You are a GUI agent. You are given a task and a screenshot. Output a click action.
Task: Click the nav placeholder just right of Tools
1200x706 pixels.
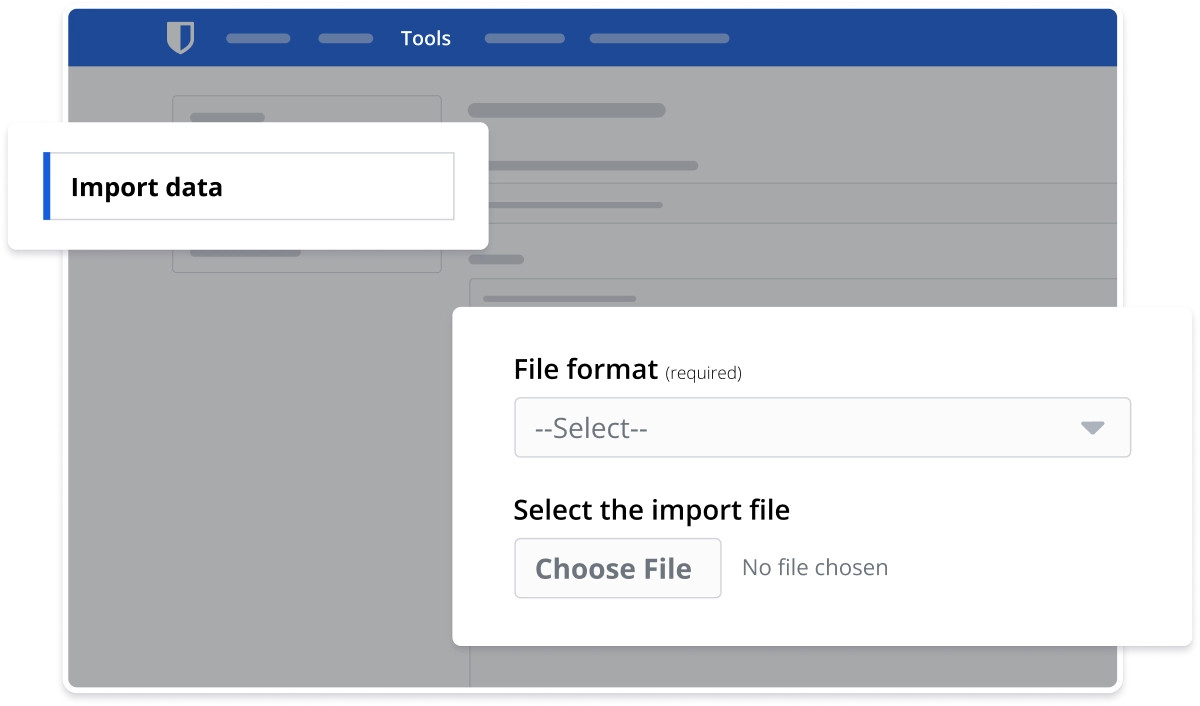pyautogui.click(x=524, y=39)
